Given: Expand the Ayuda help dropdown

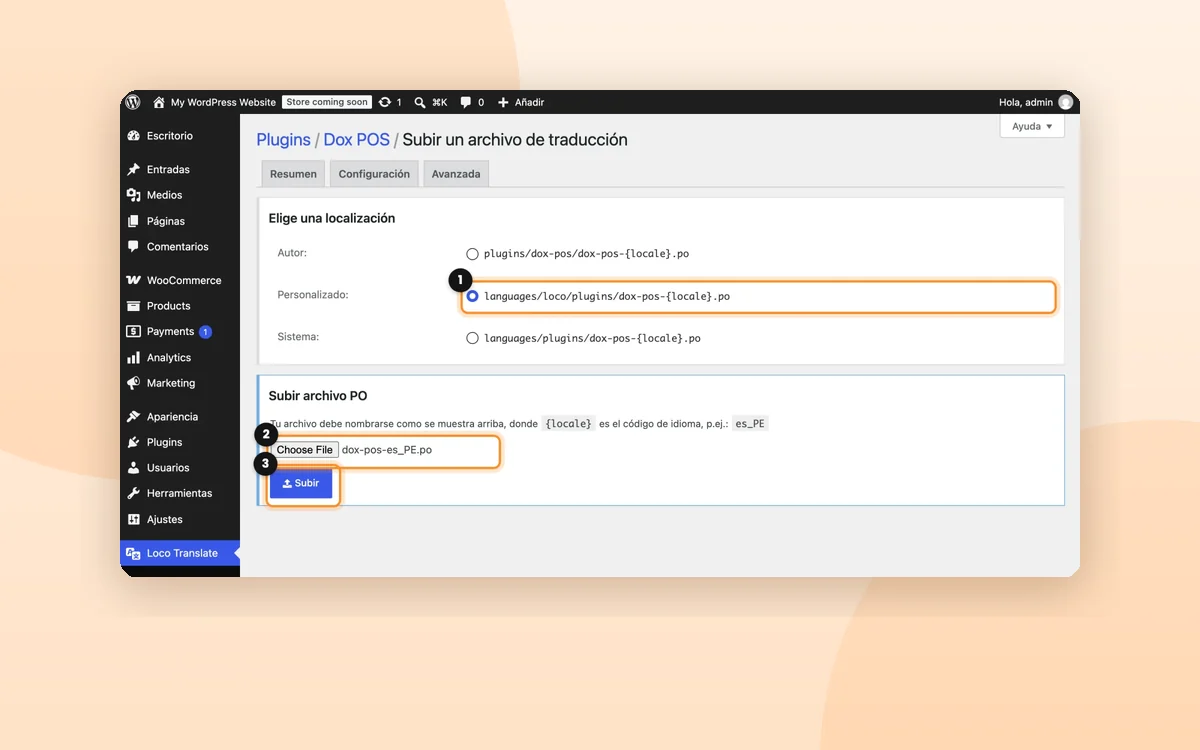Looking at the screenshot, I should coord(1032,127).
